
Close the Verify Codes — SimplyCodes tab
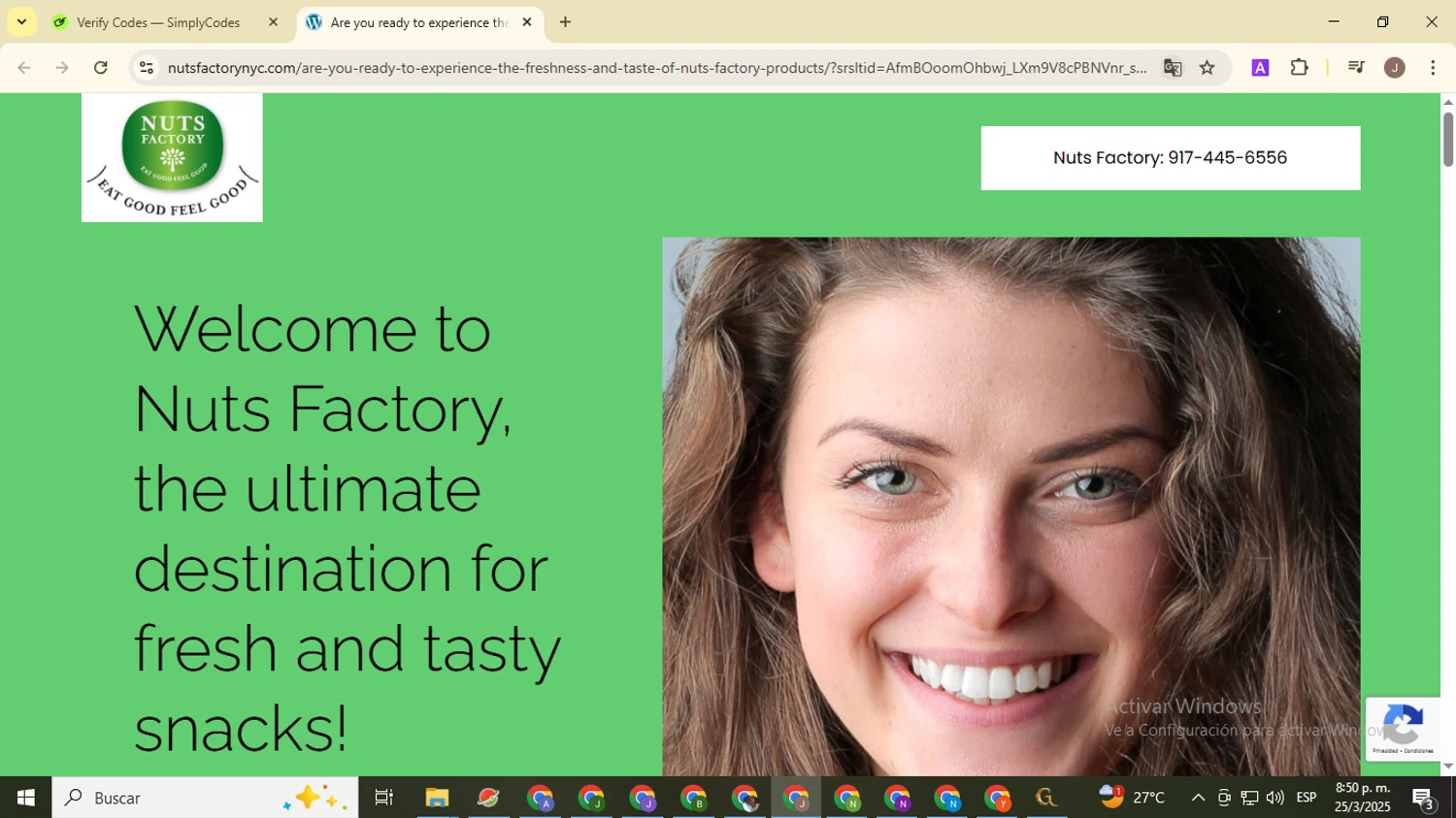(x=273, y=22)
